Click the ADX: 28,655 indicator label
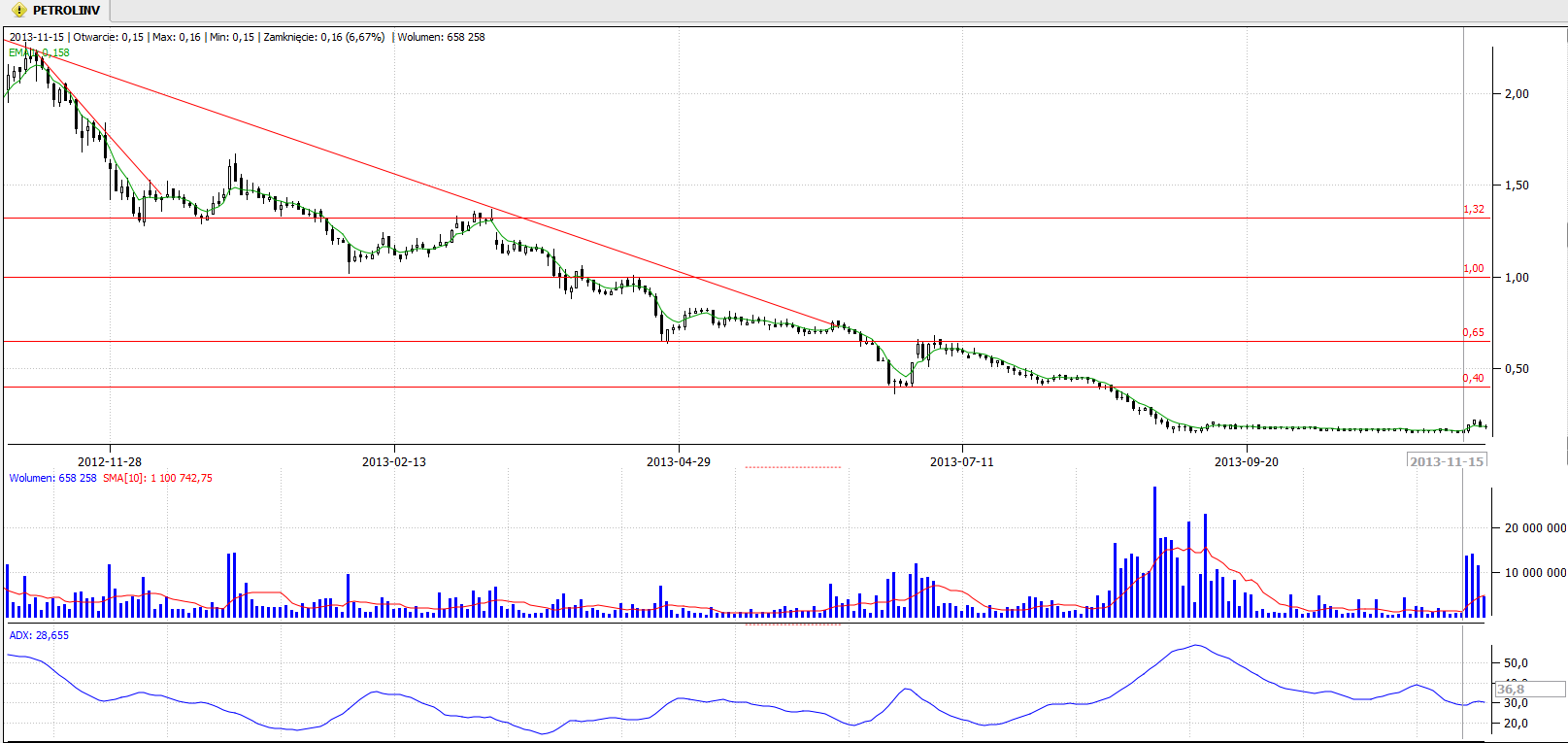The width and height of the screenshot is (1568, 743). (x=39, y=635)
